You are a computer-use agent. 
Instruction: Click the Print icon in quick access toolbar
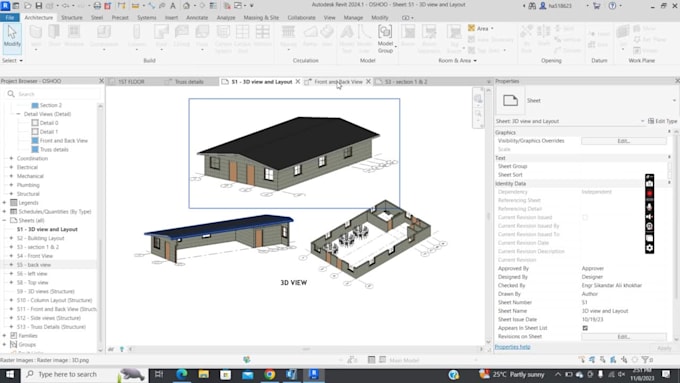click(x=97, y=6)
